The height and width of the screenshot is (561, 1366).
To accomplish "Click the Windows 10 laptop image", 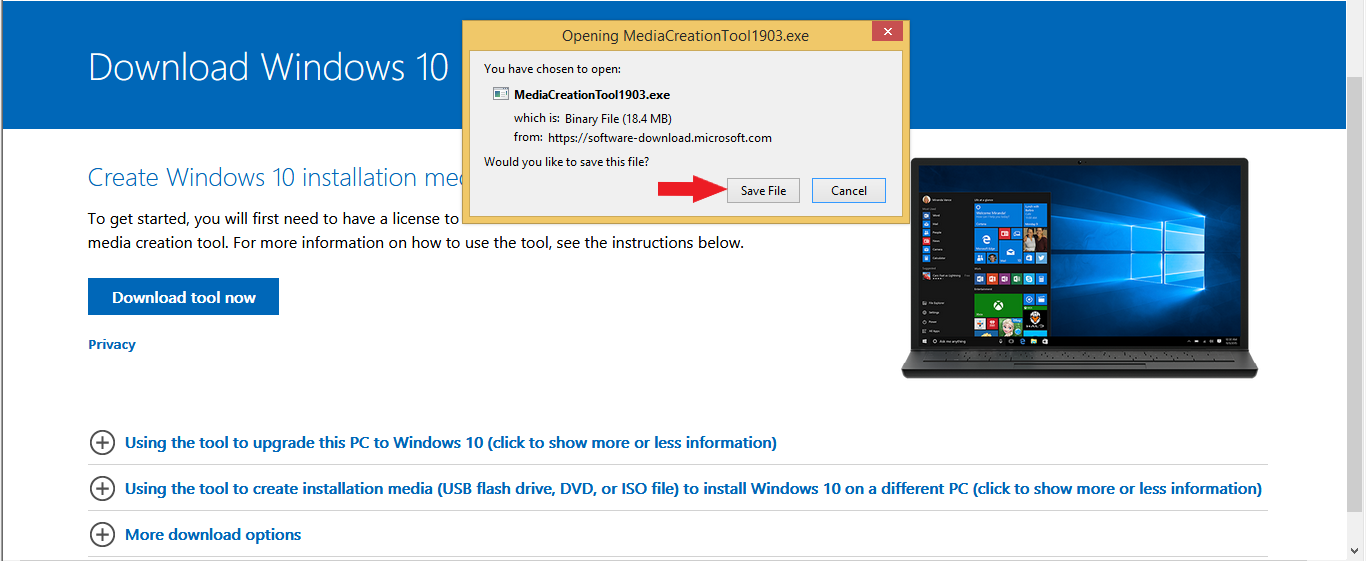I will 1079,268.
